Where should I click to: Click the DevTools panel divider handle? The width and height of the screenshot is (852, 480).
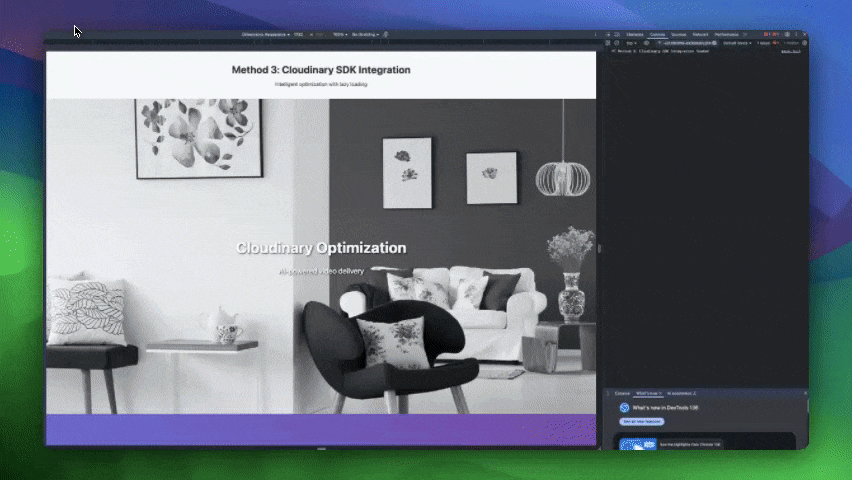click(x=599, y=248)
